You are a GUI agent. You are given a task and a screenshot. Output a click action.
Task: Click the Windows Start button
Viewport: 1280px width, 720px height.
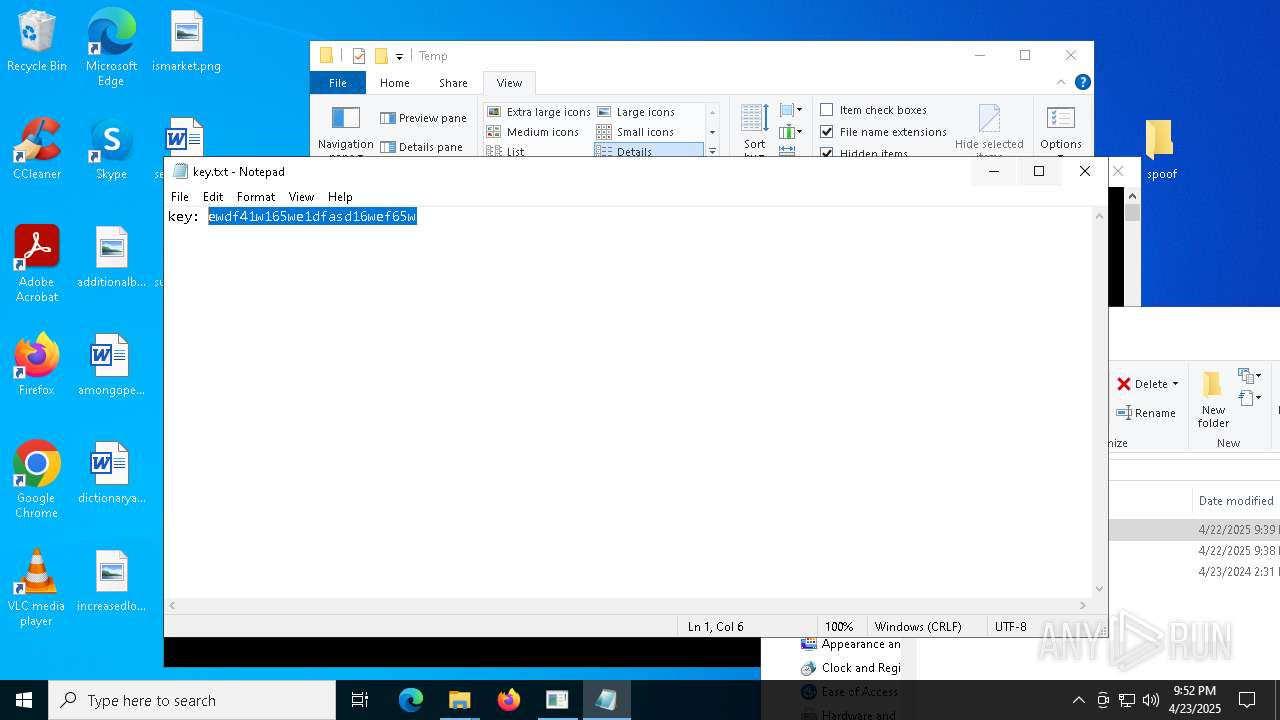click(24, 700)
